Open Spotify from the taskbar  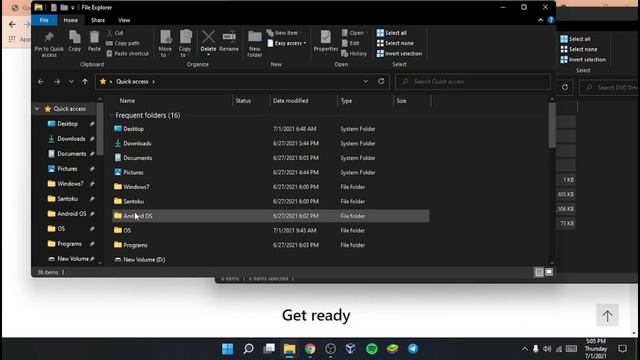(371, 349)
